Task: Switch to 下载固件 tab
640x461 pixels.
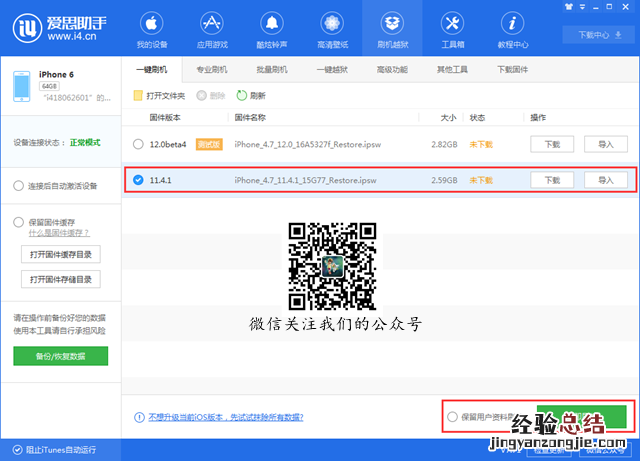Action: 513,70
